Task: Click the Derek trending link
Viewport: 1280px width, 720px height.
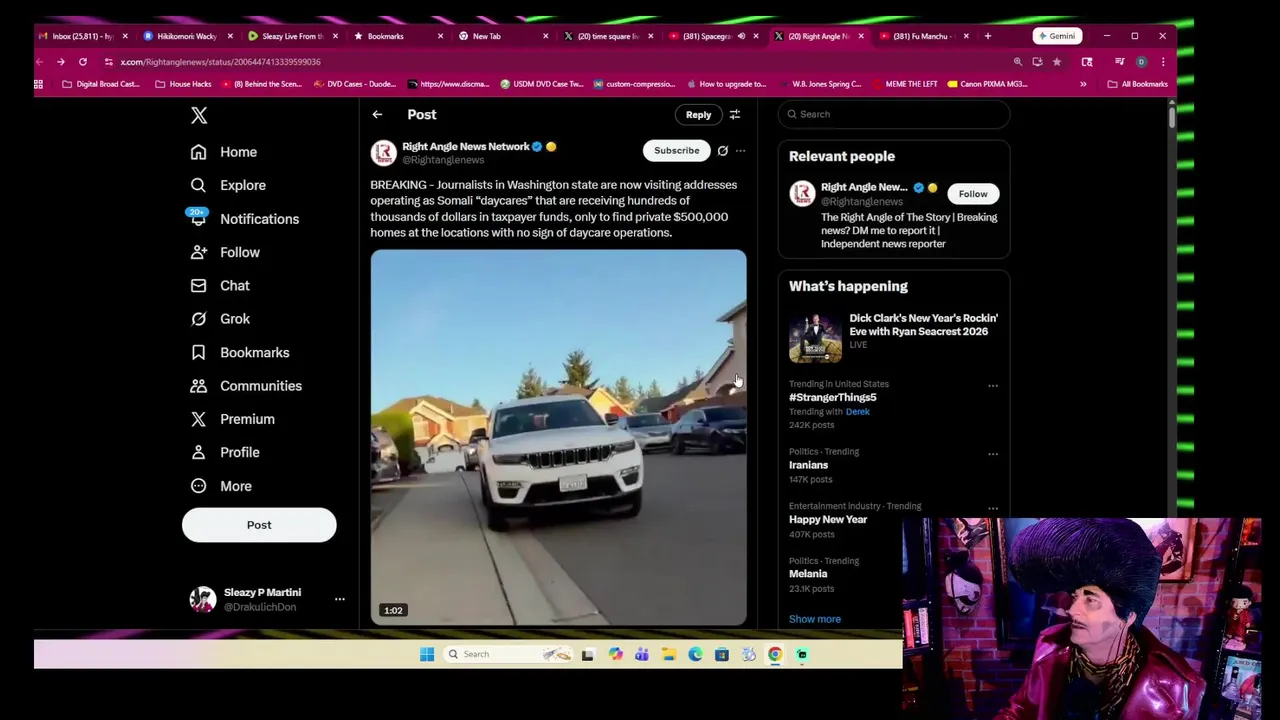Action: [858, 412]
